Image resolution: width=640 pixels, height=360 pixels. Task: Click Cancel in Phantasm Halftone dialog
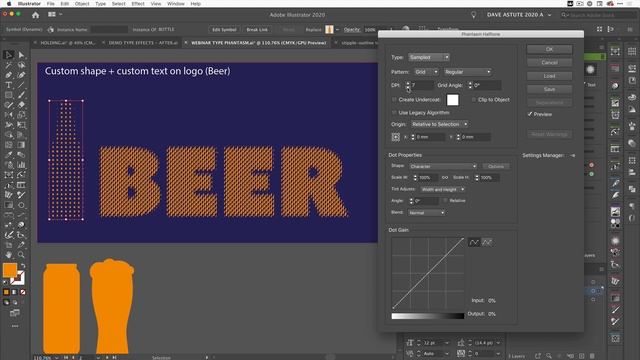pyautogui.click(x=549, y=63)
